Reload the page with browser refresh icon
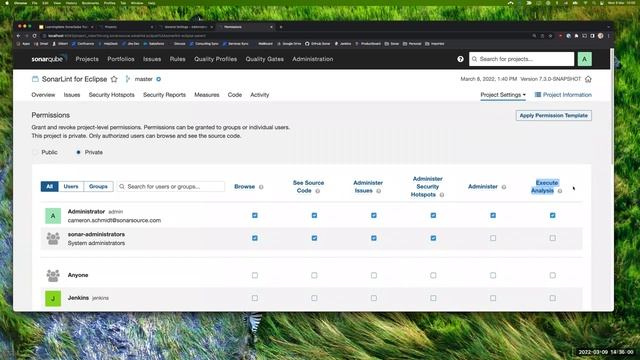This screenshot has height=360, width=640. [35, 36]
